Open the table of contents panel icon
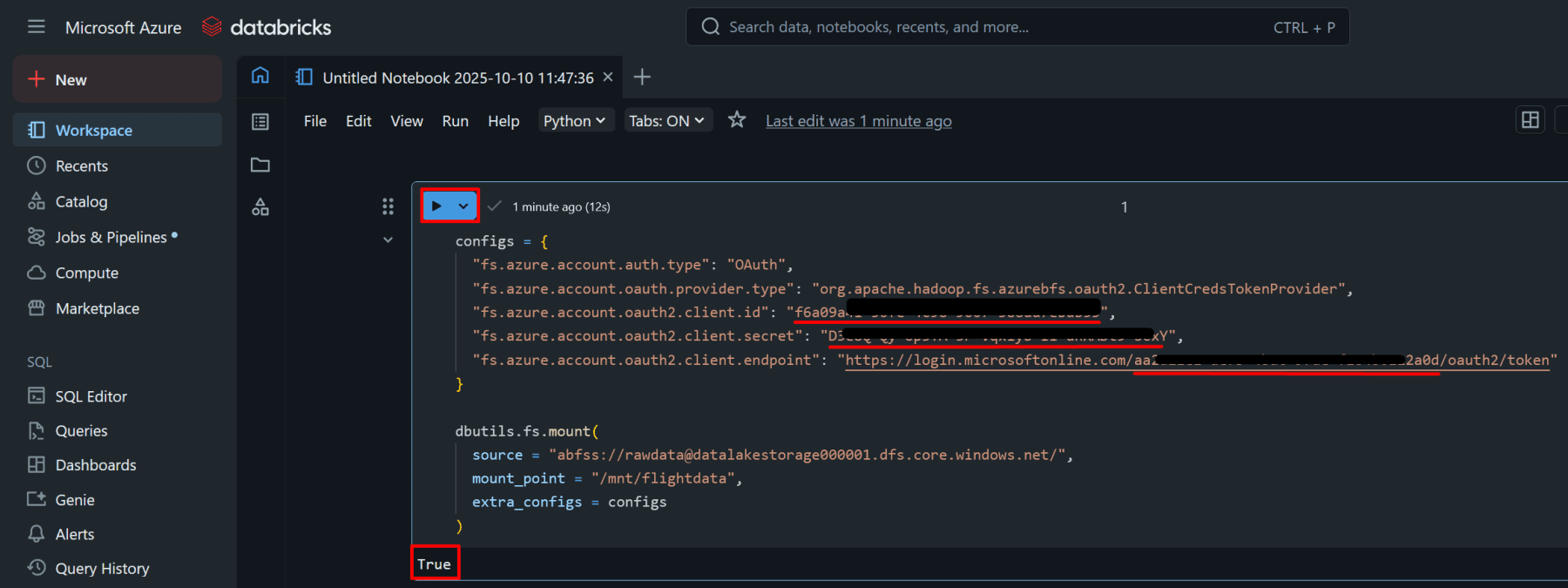 click(260, 121)
